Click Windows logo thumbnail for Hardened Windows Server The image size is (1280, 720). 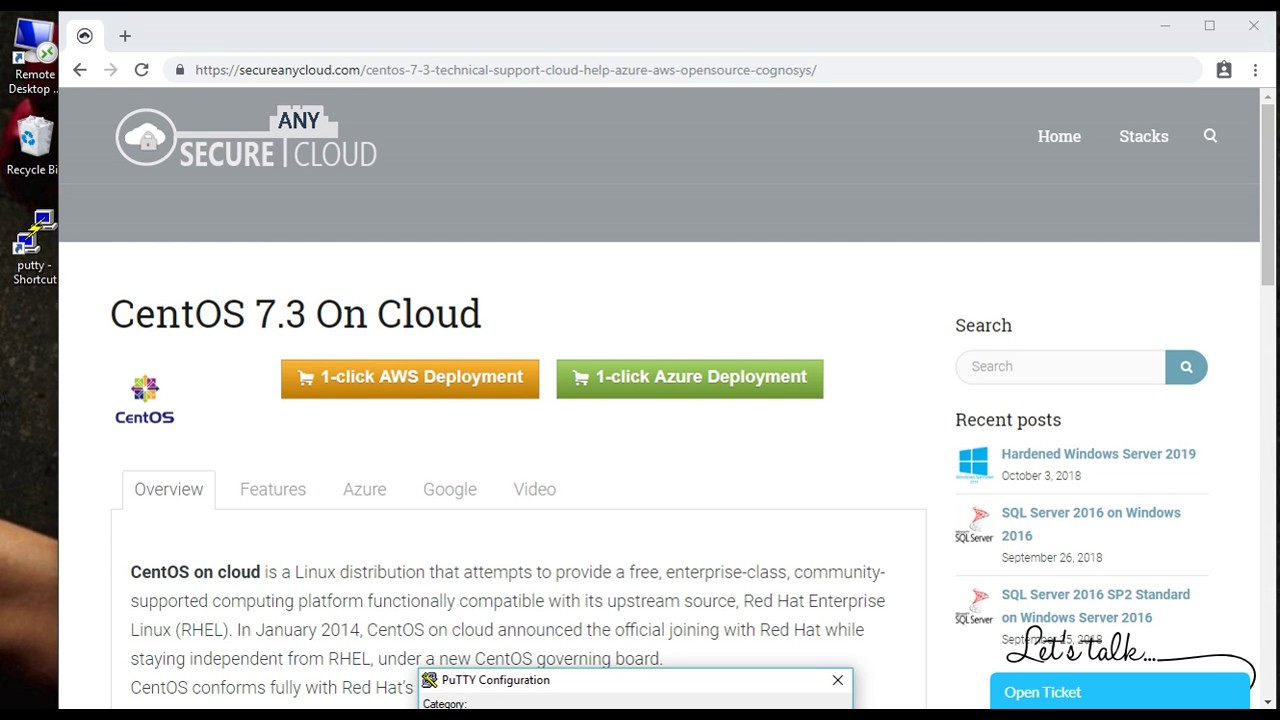point(973,464)
